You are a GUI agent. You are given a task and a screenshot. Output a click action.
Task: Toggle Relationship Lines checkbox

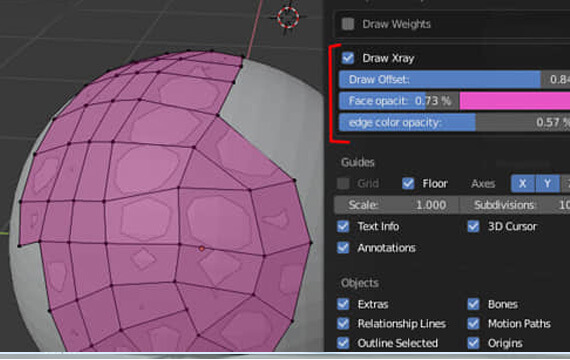[343, 323]
